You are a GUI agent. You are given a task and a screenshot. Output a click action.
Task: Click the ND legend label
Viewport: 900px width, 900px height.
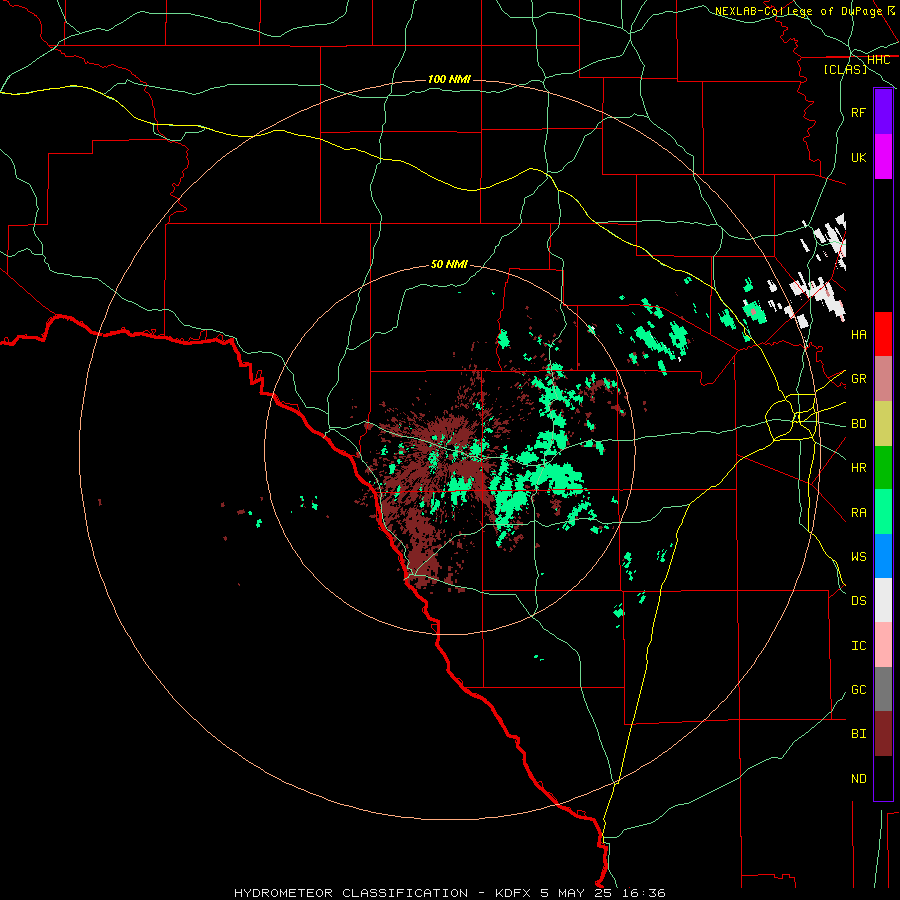click(x=859, y=779)
